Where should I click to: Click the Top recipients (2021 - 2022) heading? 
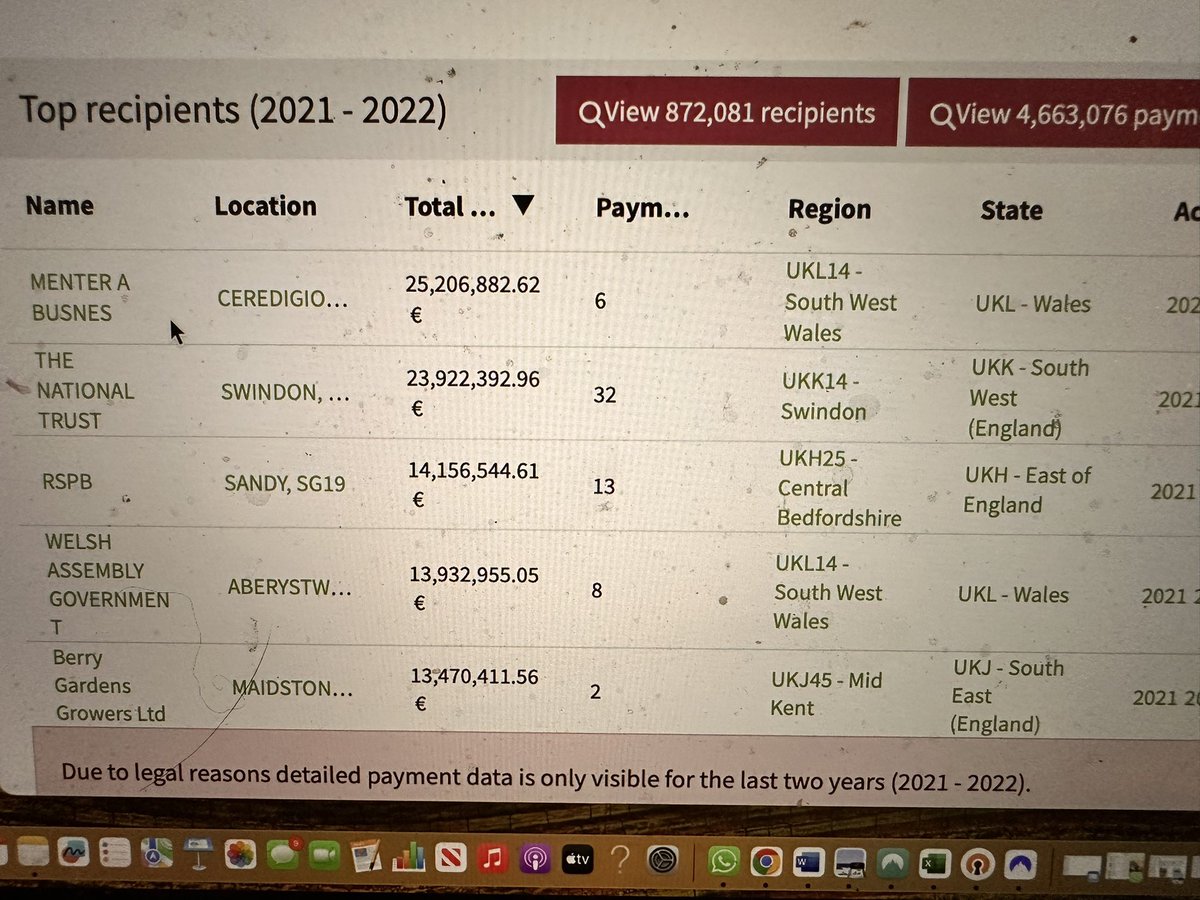click(232, 109)
